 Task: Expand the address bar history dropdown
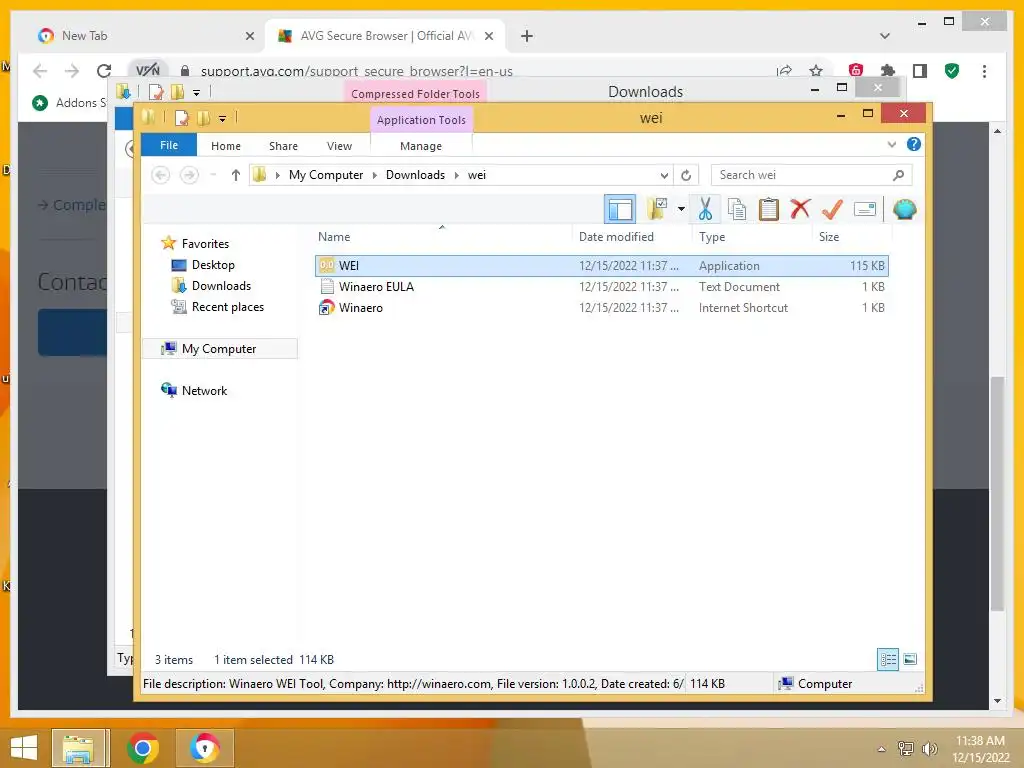(664, 175)
